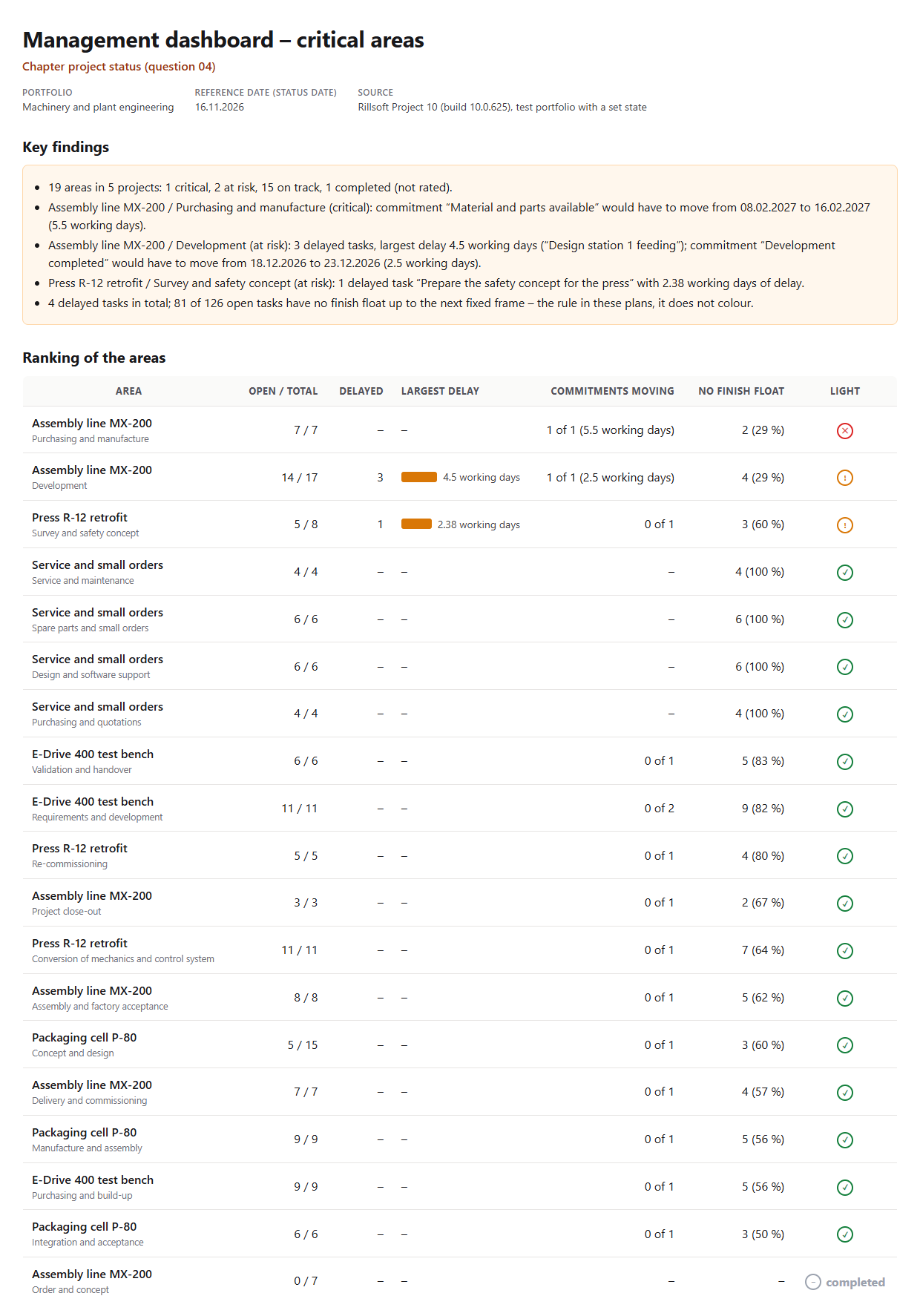
Task: Click the DELAYED column header
Action: 361,391
